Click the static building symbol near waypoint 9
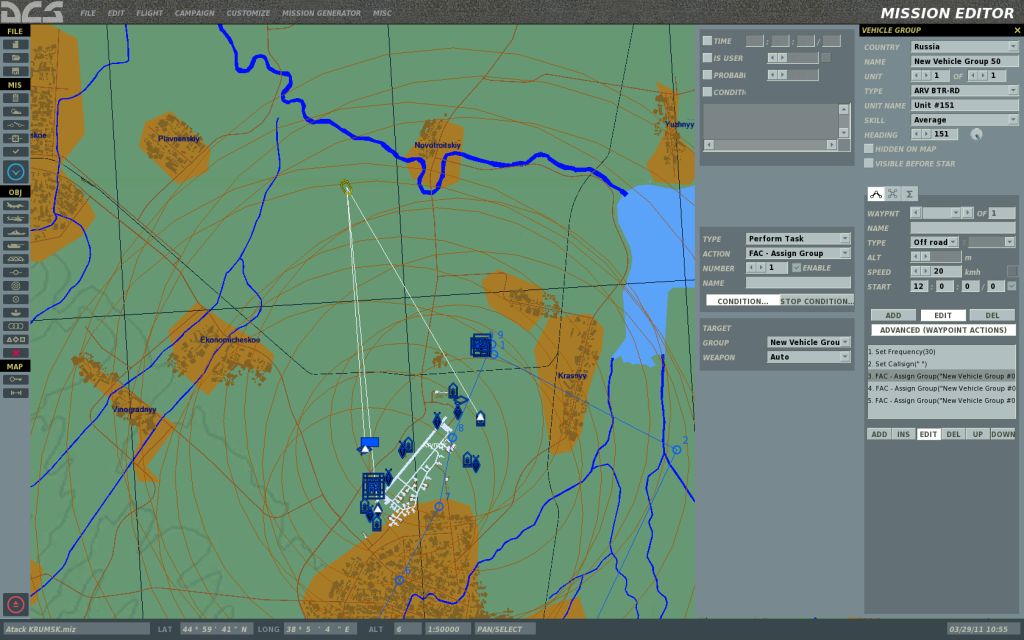 481,345
